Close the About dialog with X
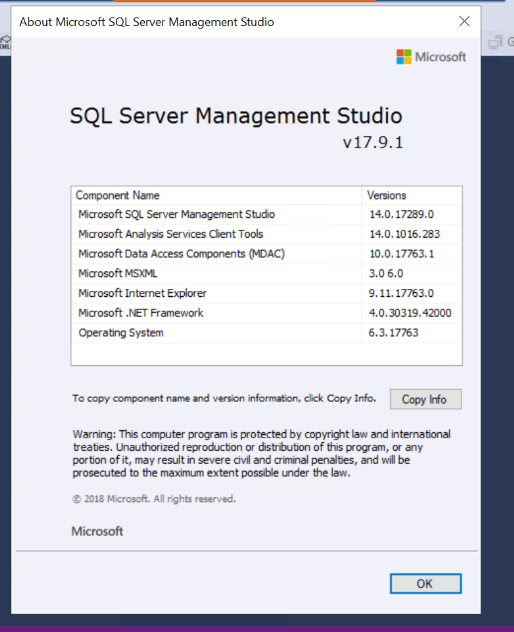This screenshot has height=632, width=514. [464, 21]
